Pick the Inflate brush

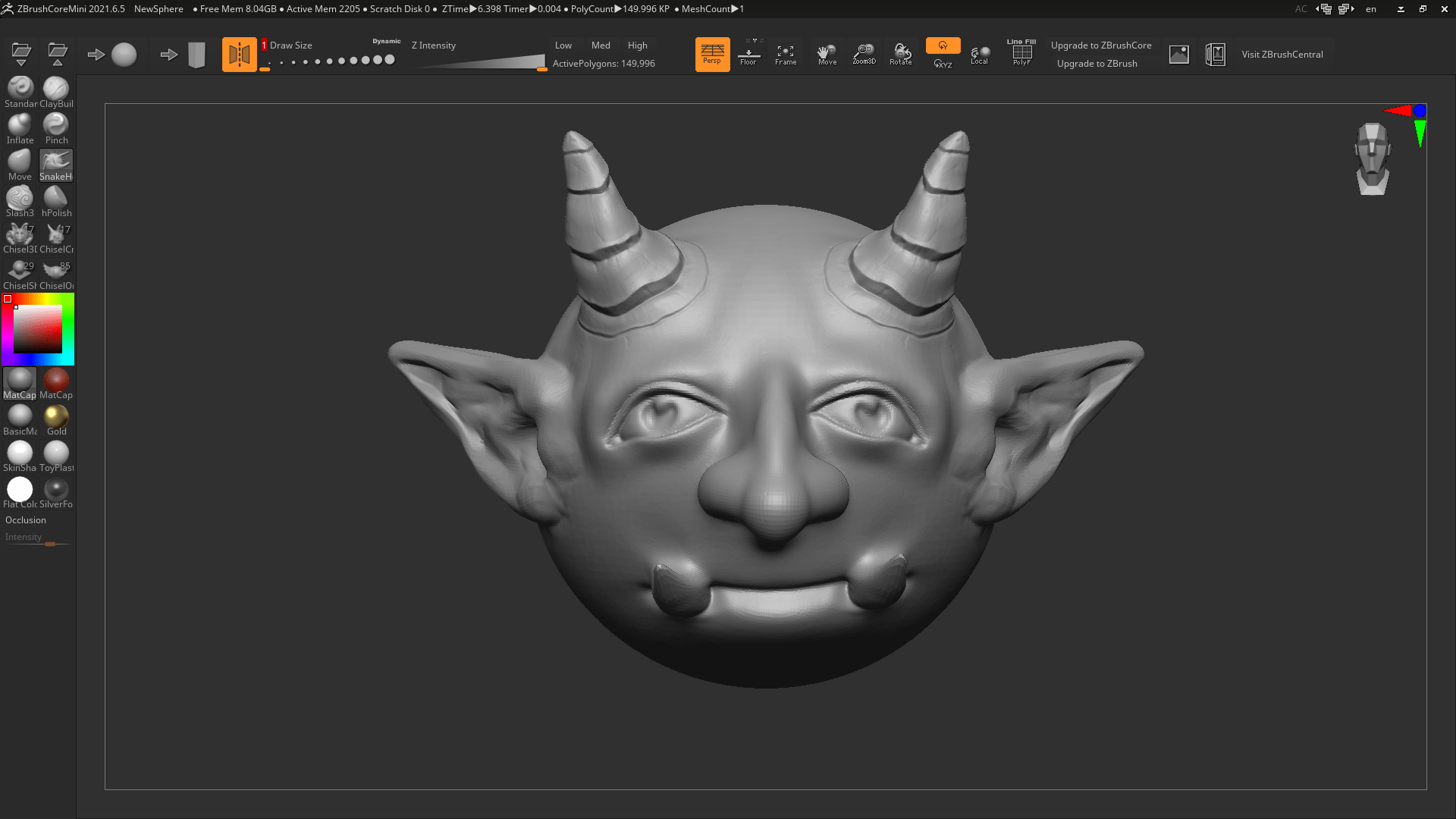20,124
